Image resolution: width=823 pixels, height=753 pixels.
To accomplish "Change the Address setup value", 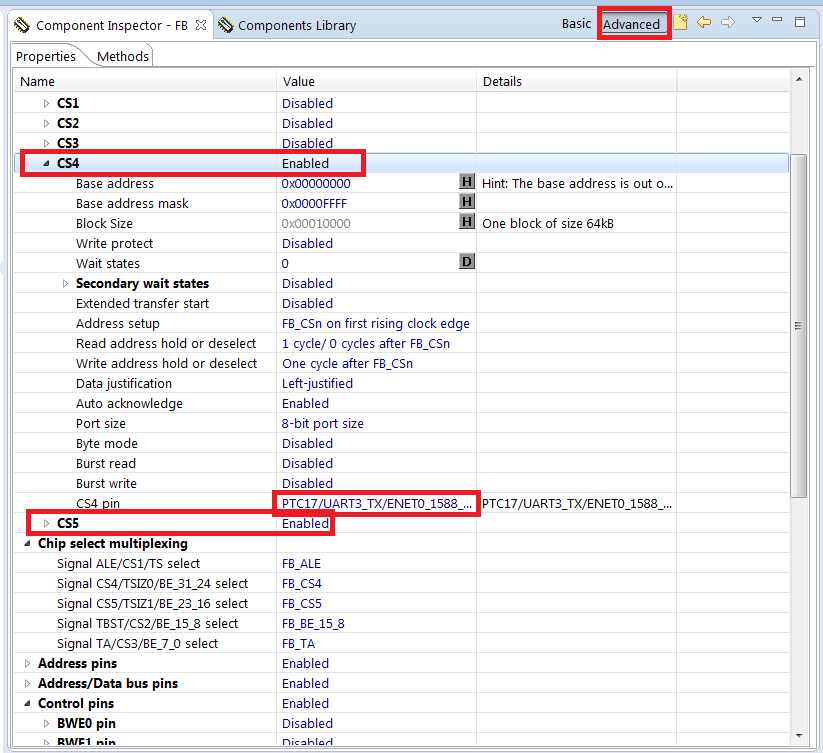I will tap(375, 324).
